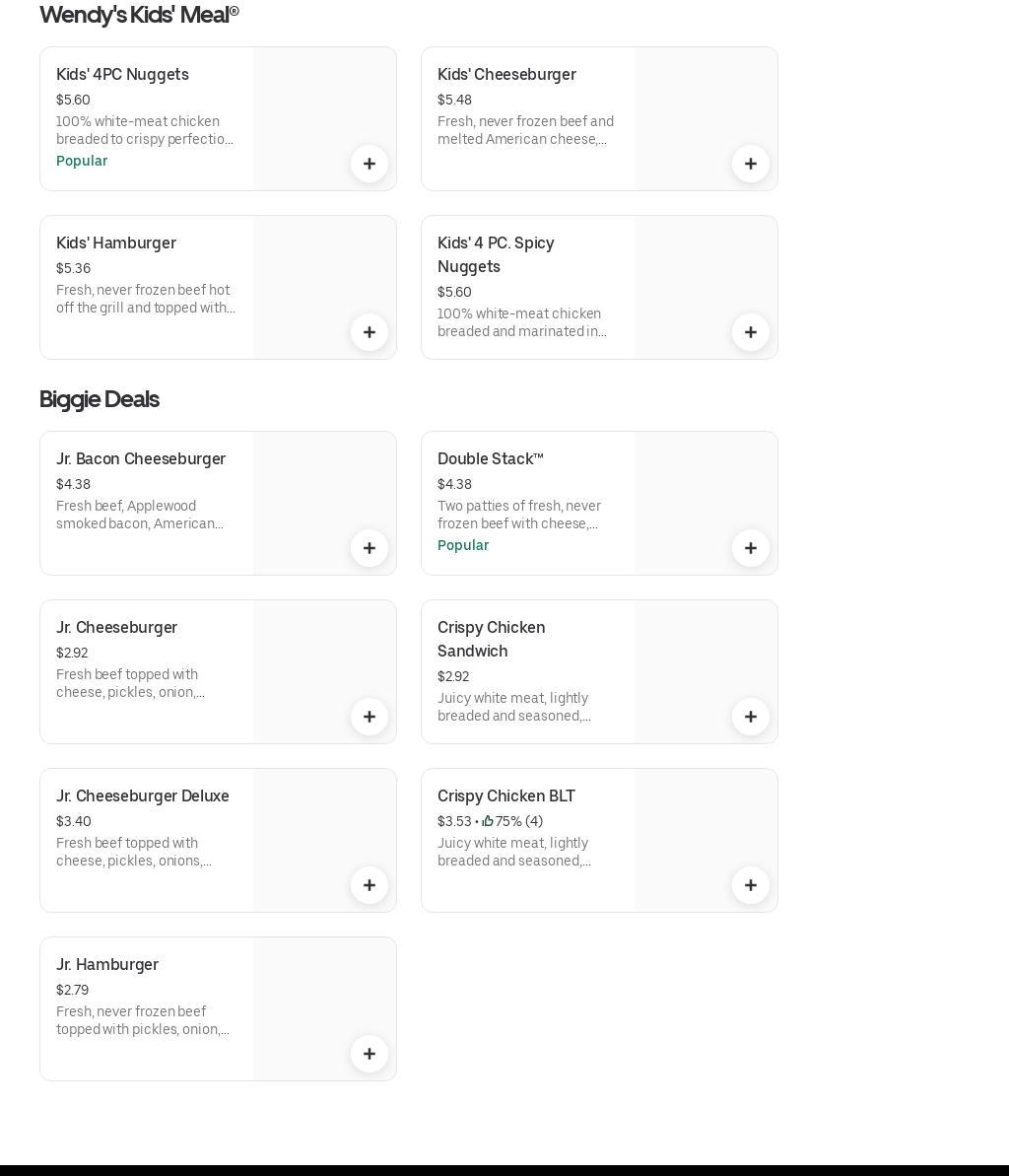The height and width of the screenshot is (1176, 1009).
Task: Select Jr. Hamburger item name
Action: click(x=107, y=965)
